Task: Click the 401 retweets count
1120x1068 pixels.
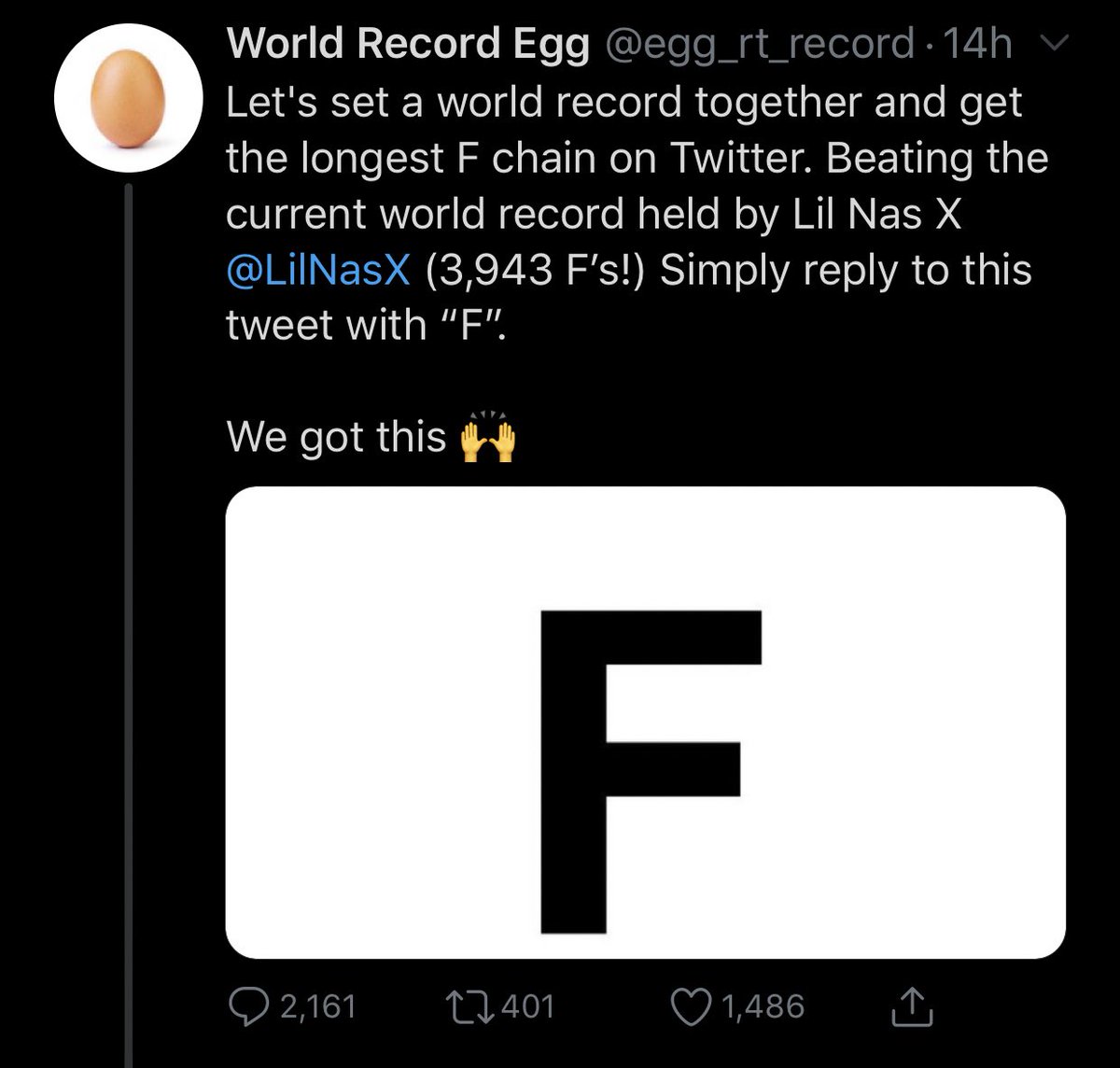Action: tap(527, 1006)
